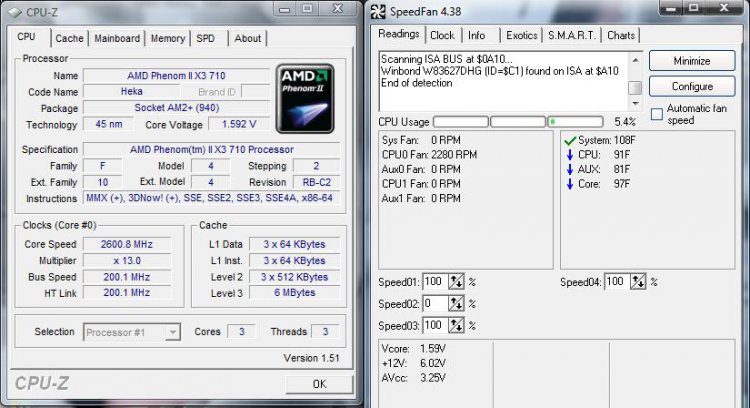
Task: Select the Memory tab in CPU-Z
Action: click(168, 38)
